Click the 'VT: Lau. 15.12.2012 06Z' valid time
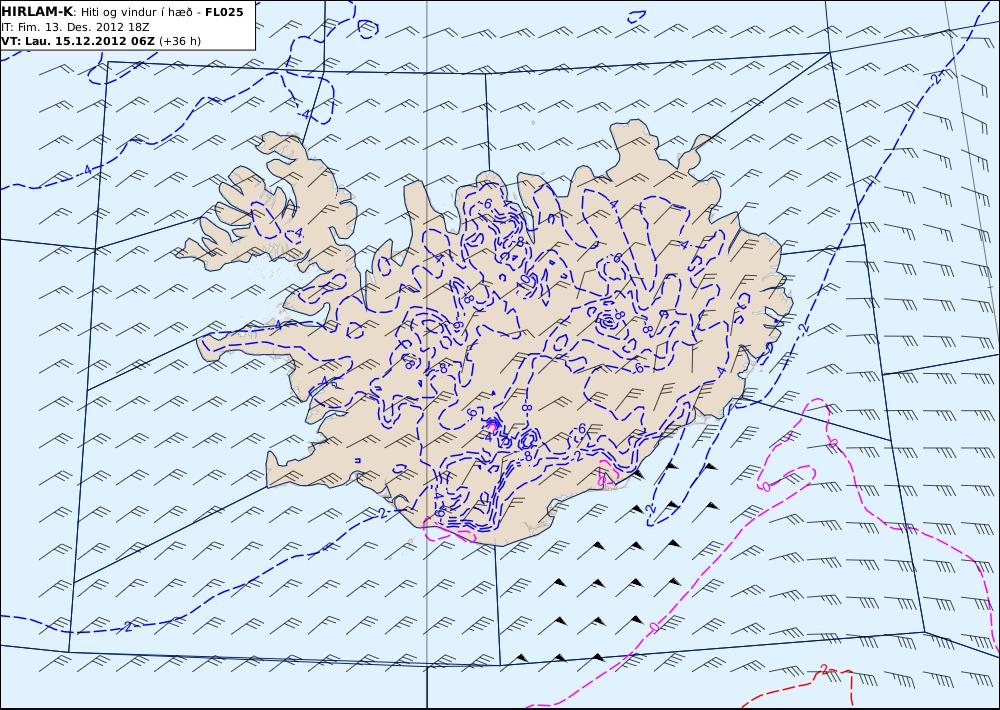 click(x=78, y=41)
